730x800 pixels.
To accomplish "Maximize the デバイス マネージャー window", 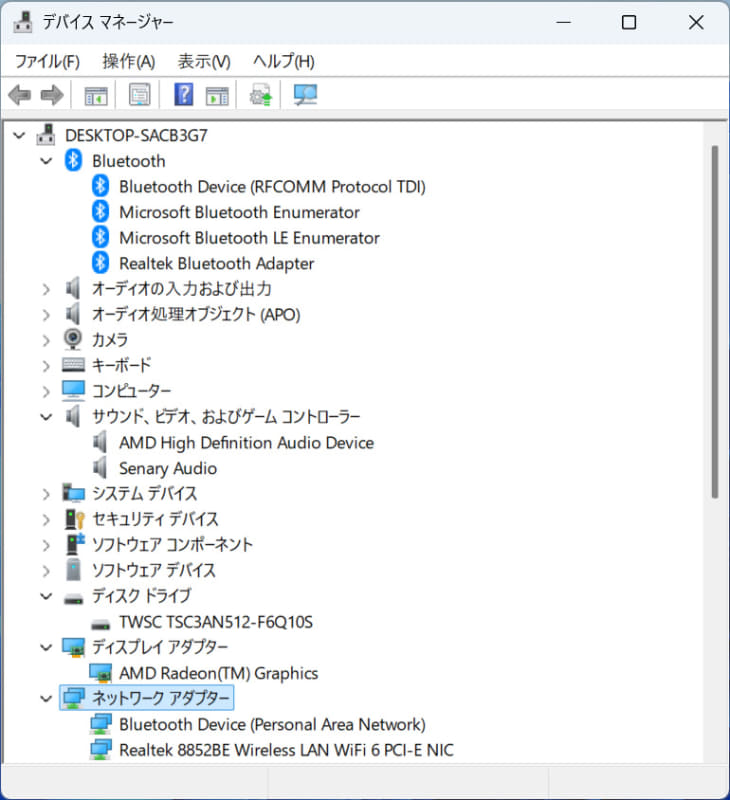I will coord(629,22).
